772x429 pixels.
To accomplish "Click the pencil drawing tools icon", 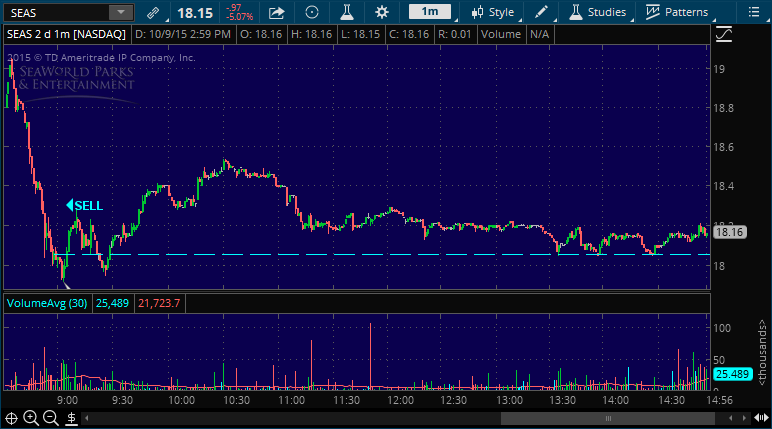I will 541,13.
